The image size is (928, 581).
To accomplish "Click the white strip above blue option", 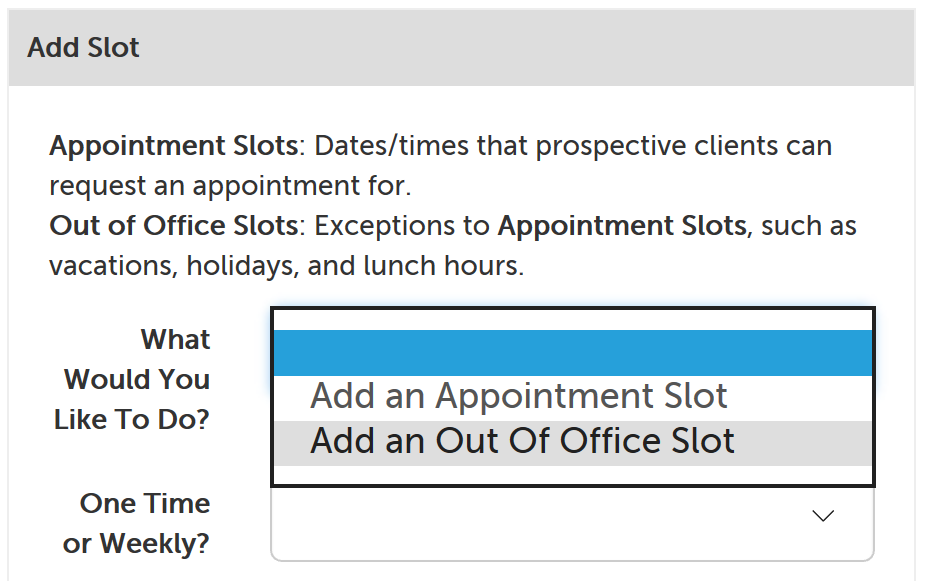I will tap(573, 320).
